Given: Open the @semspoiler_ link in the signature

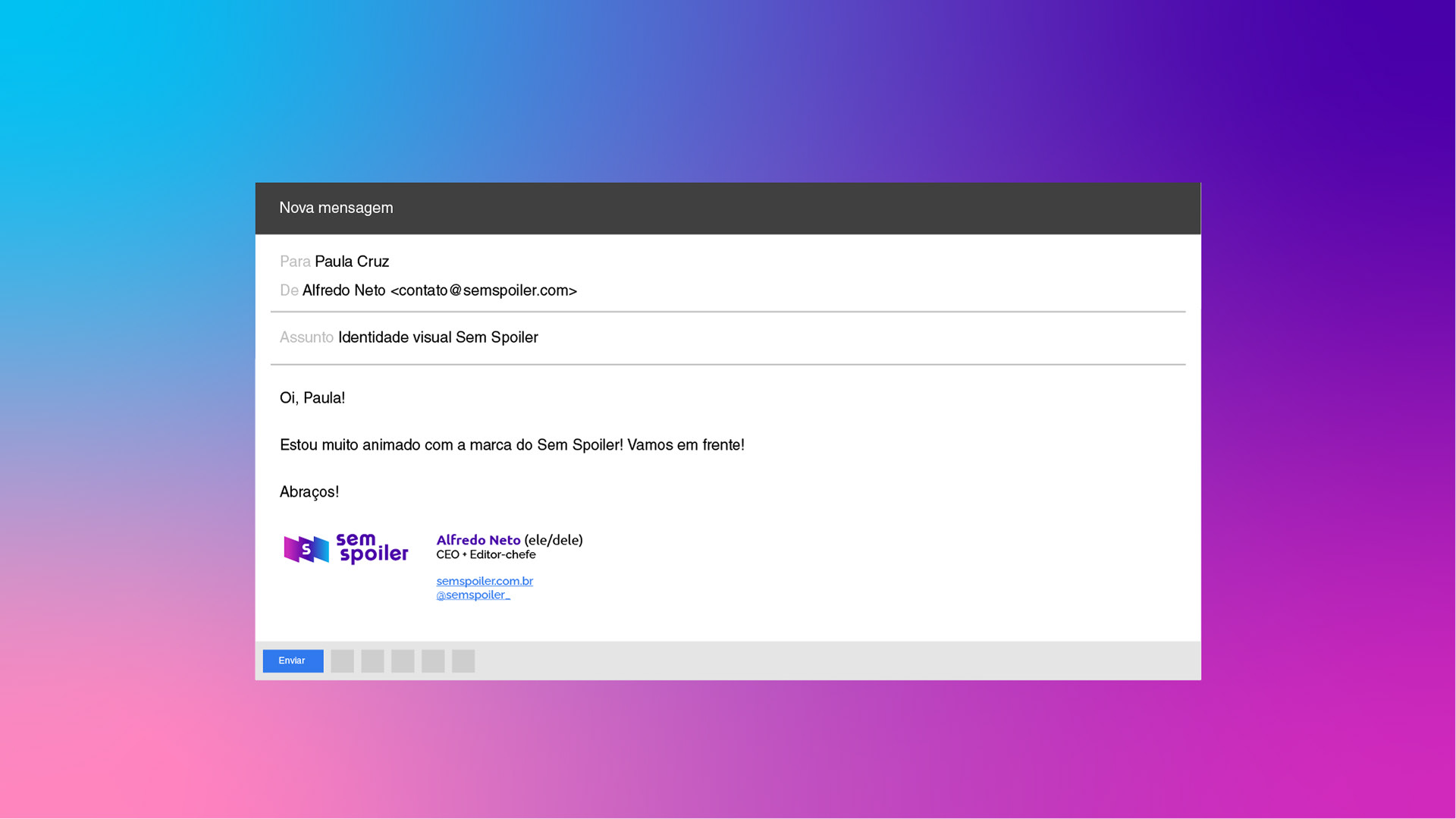Looking at the screenshot, I should click(x=473, y=595).
